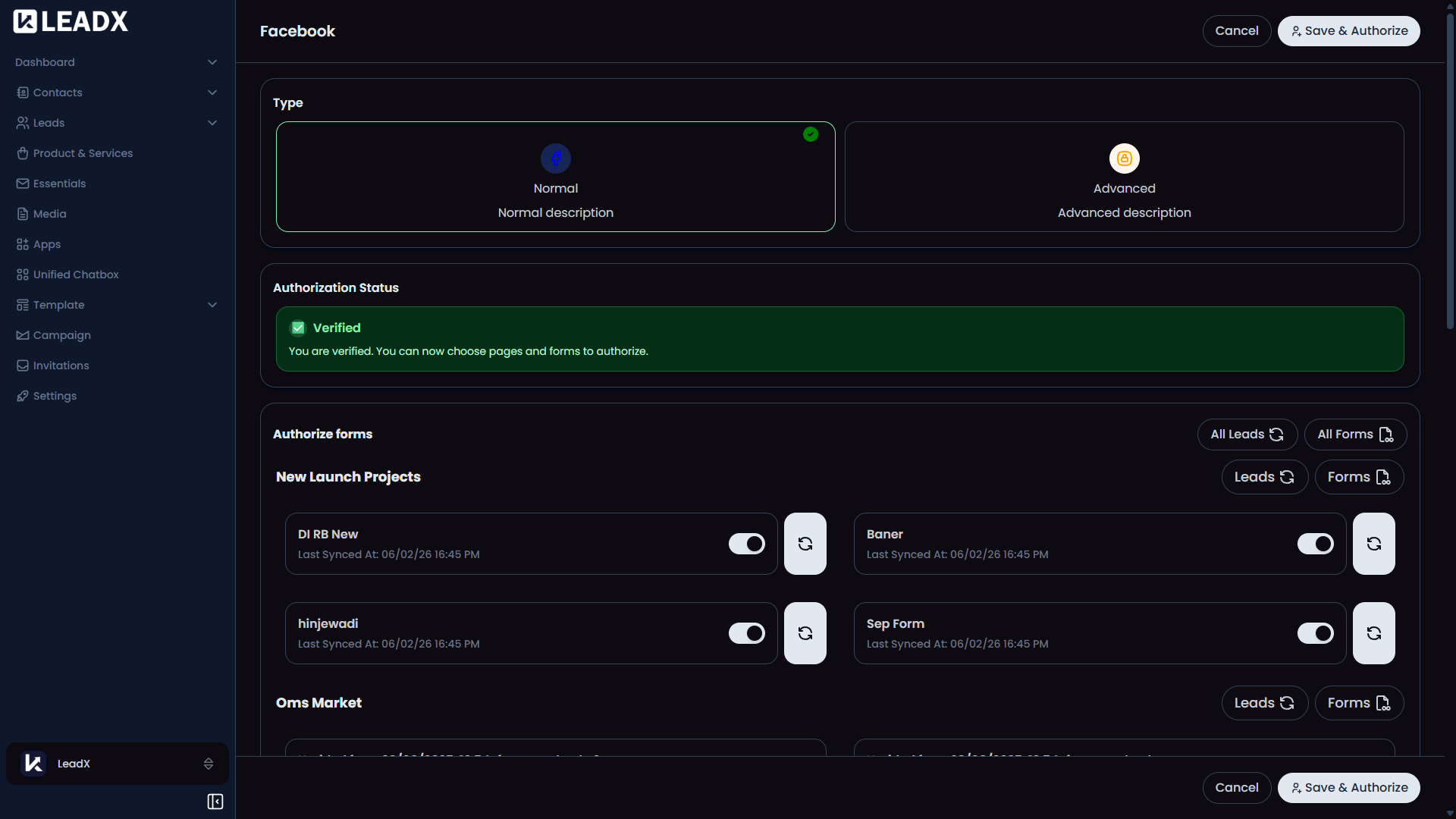Turn off the Baner form toggle
Image resolution: width=1456 pixels, height=819 pixels.
1315,544
